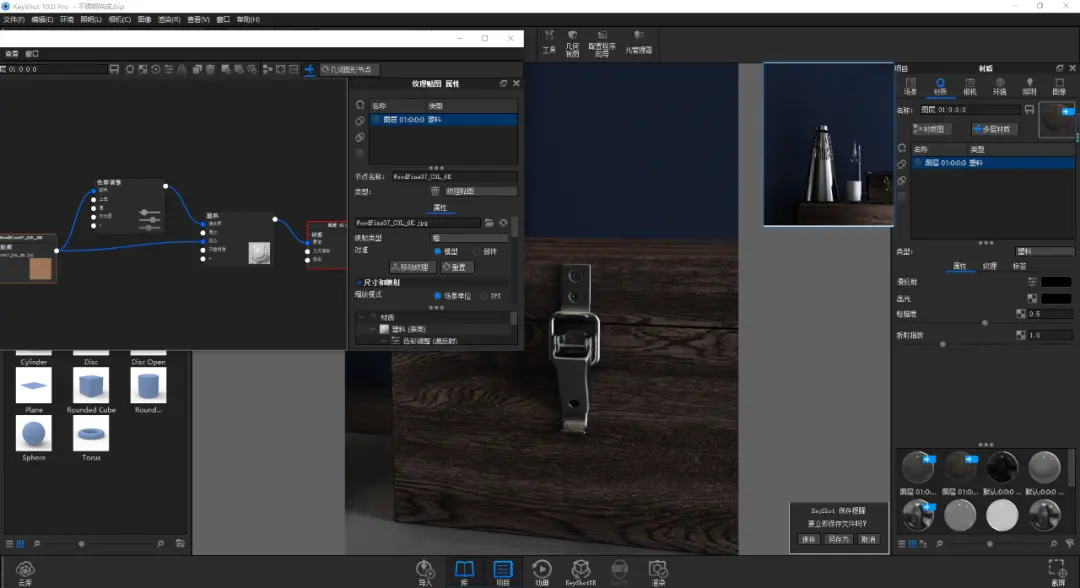Open the 云库 cloud library icon

pos(25,571)
